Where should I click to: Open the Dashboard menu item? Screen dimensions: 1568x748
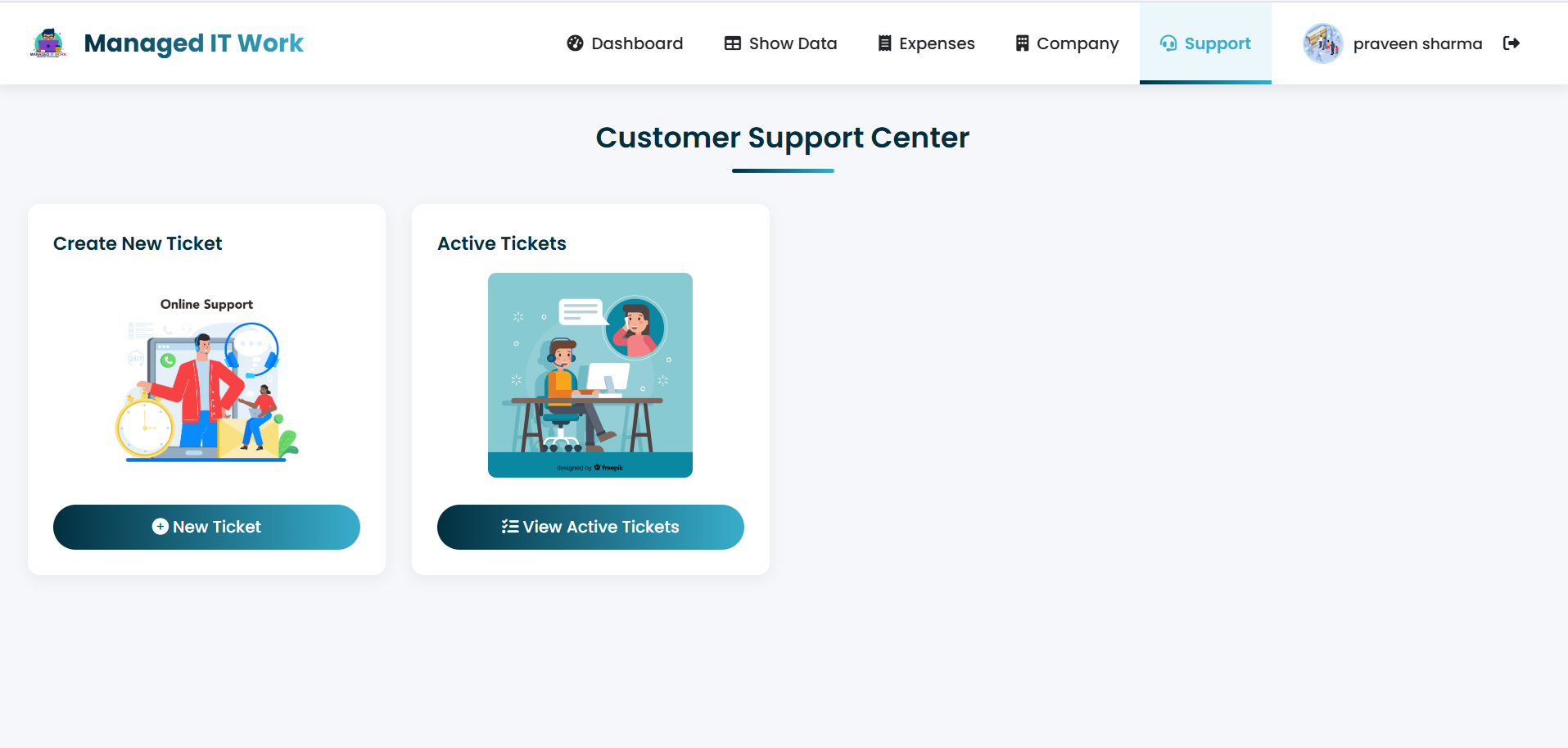(636, 43)
